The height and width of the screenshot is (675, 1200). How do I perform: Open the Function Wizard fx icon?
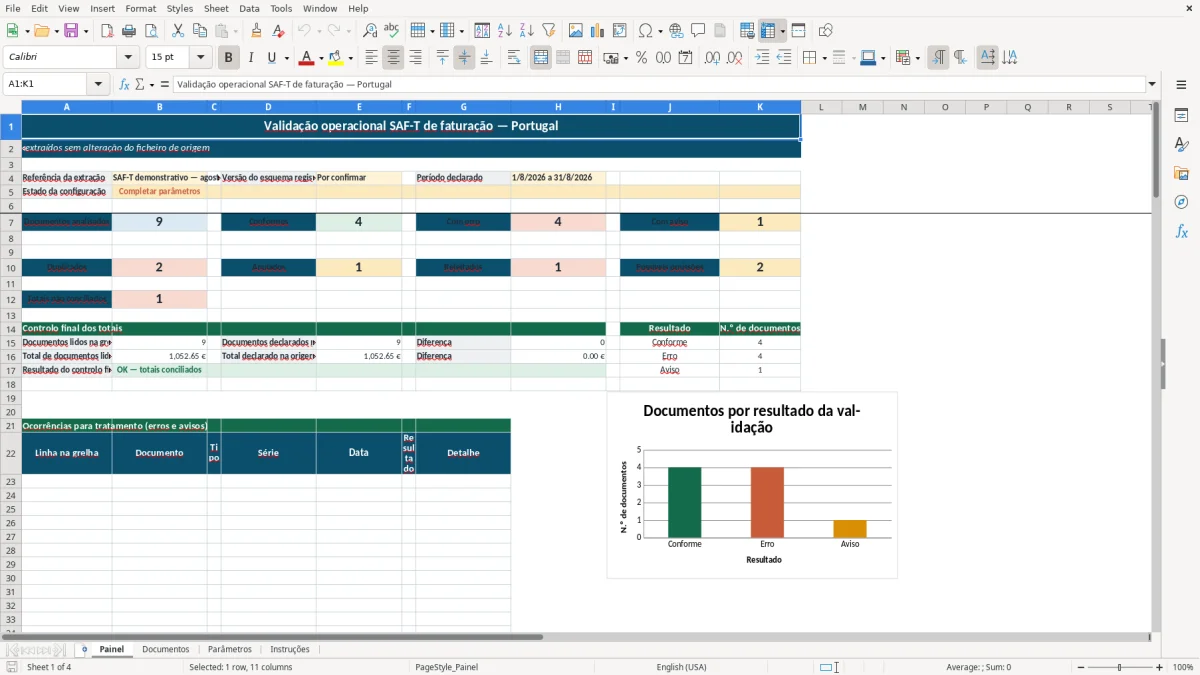pos(125,84)
